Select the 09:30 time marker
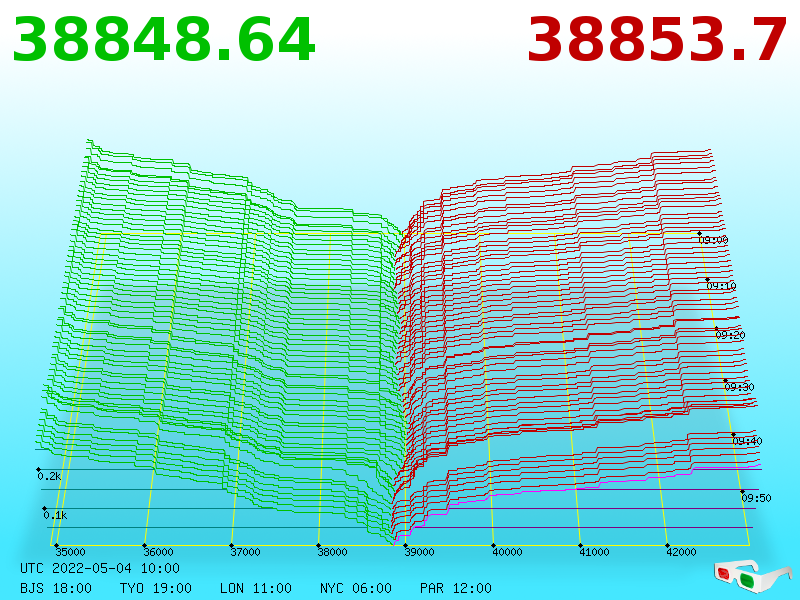Viewport: 800px width, 600px height. coord(739,387)
